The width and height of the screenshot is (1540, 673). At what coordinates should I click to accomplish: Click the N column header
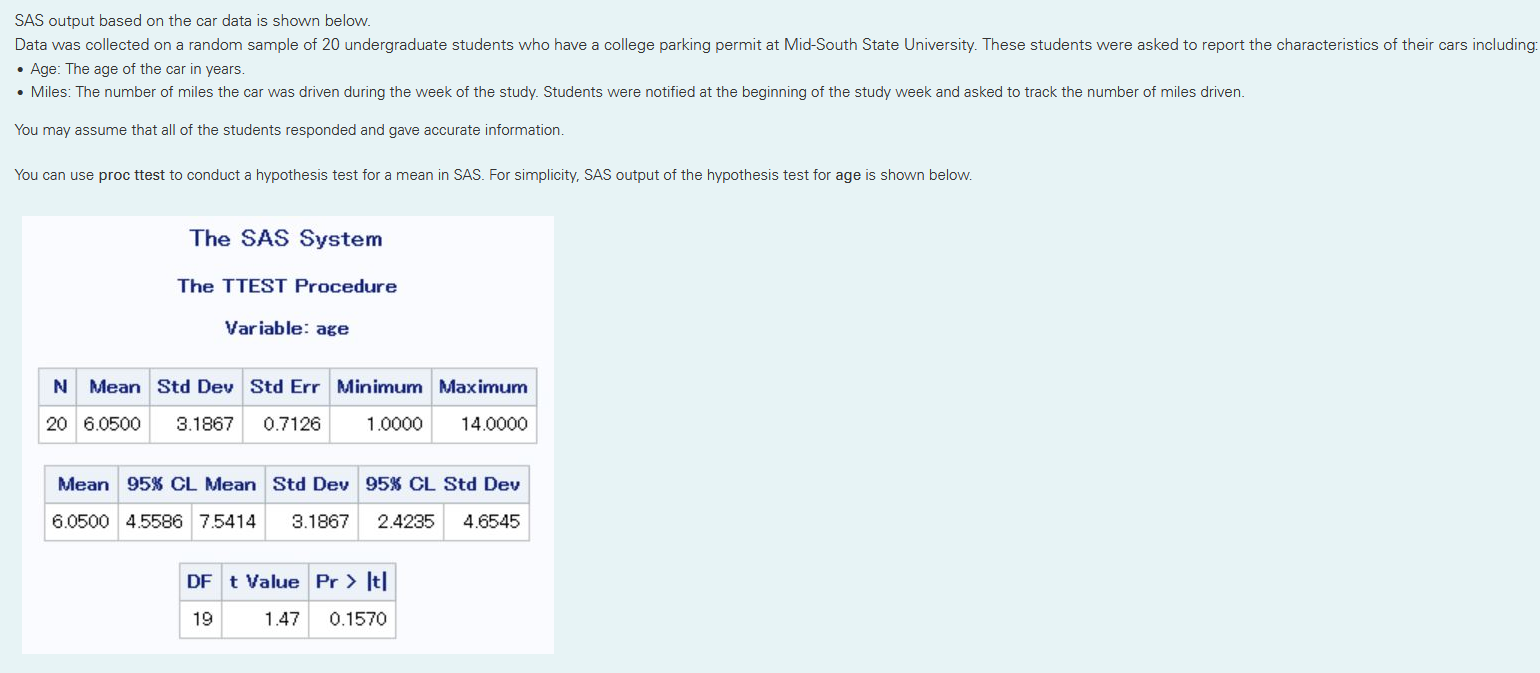tap(60, 386)
